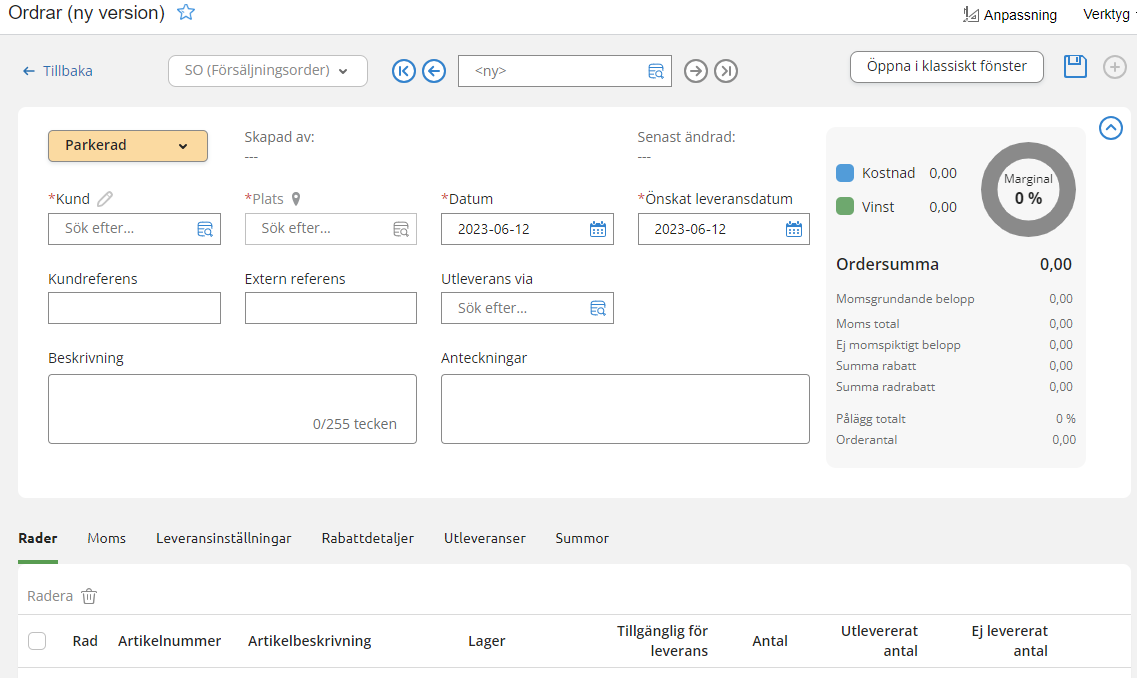Go to the first order record
This screenshot has height=678, width=1137.
pos(404,71)
